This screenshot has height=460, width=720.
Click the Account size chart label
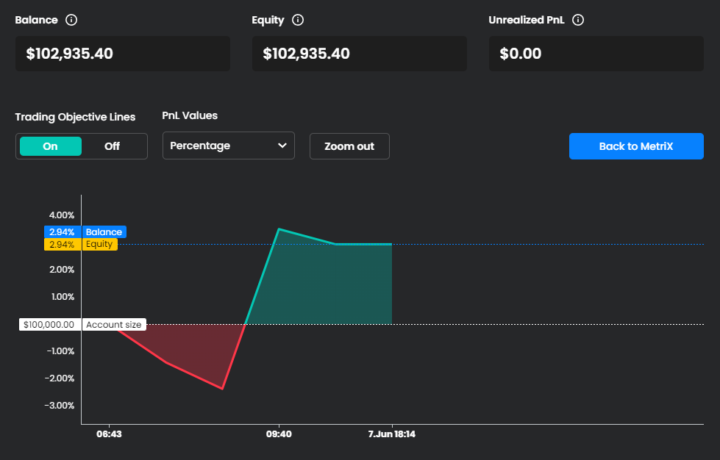click(x=114, y=325)
